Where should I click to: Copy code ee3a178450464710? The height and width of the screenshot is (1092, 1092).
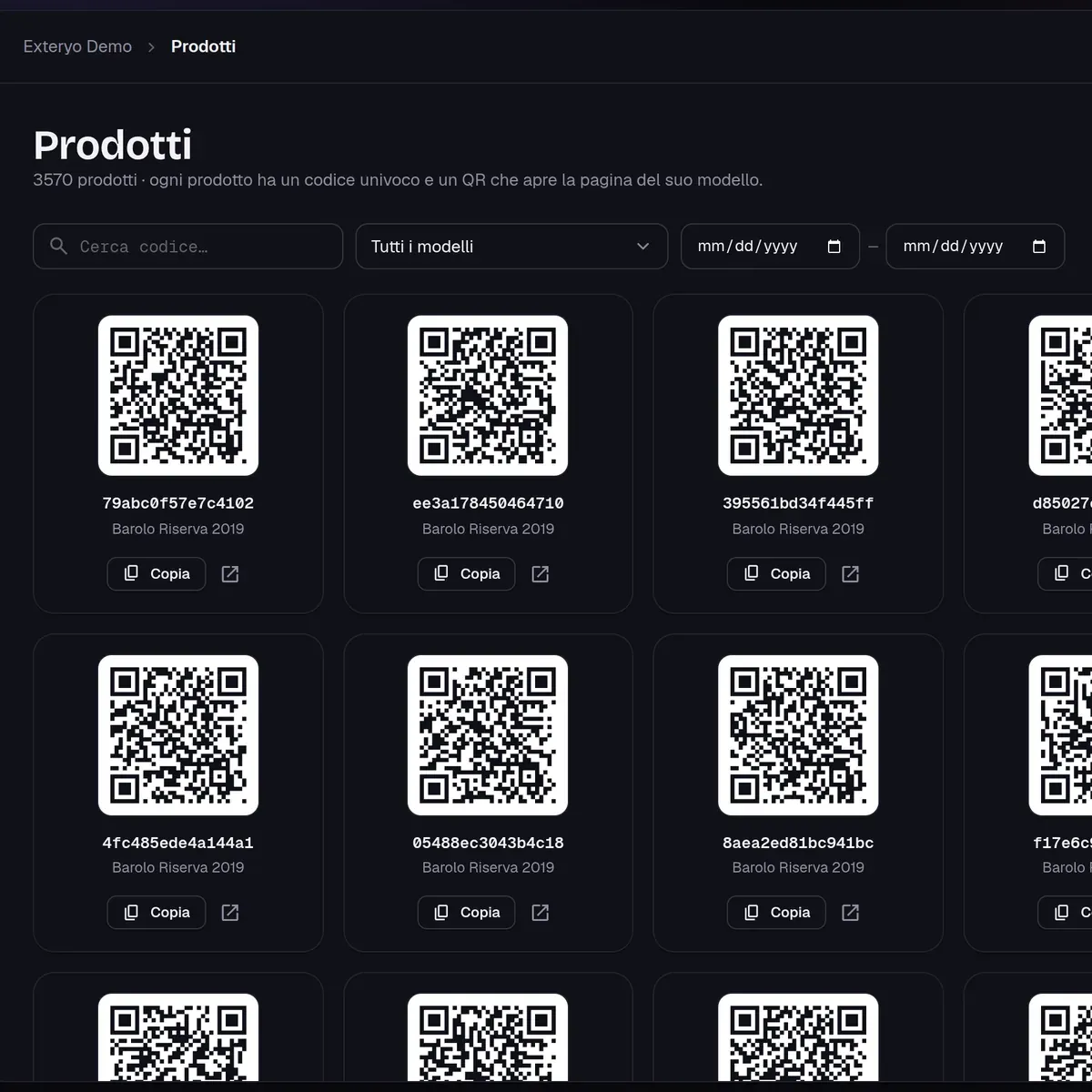tap(467, 574)
